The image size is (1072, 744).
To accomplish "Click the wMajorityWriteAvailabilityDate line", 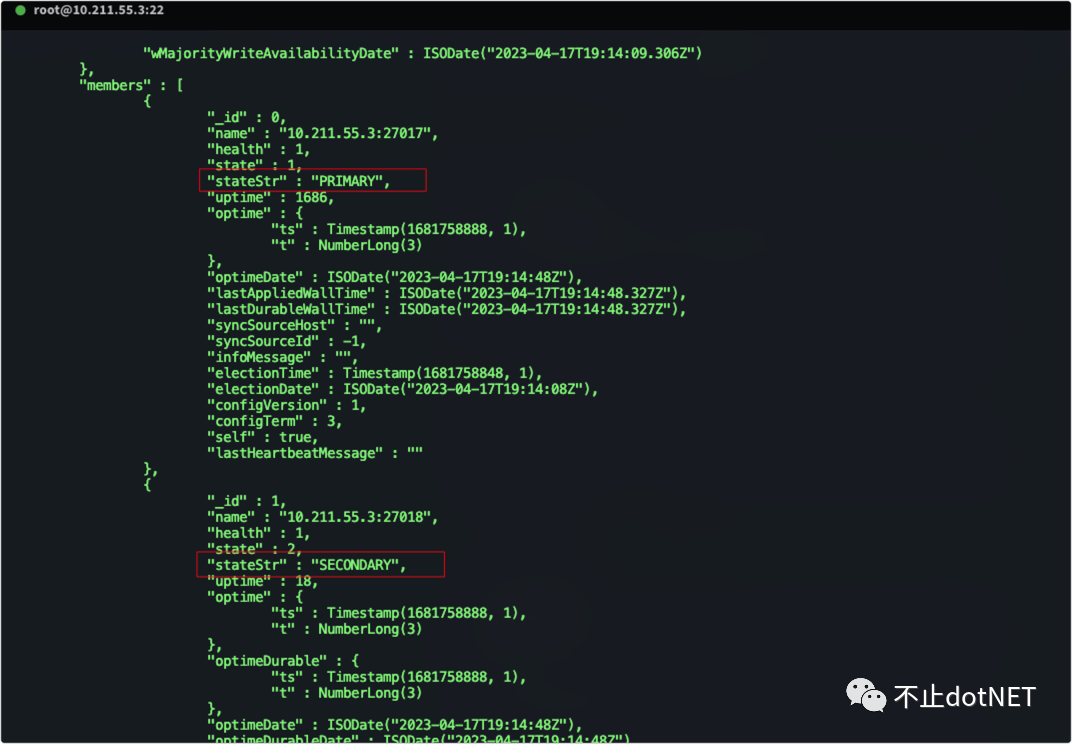I will [x=422, y=53].
